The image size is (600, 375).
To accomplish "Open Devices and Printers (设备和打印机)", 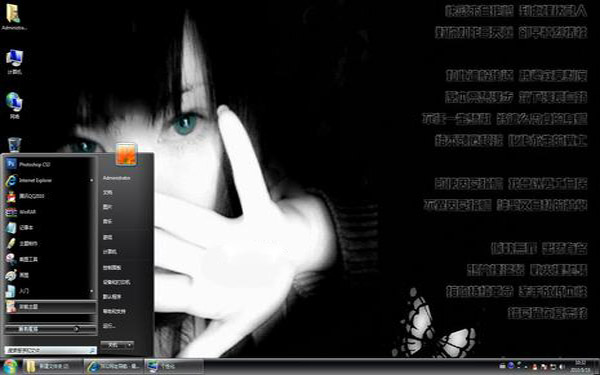I will (116, 282).
